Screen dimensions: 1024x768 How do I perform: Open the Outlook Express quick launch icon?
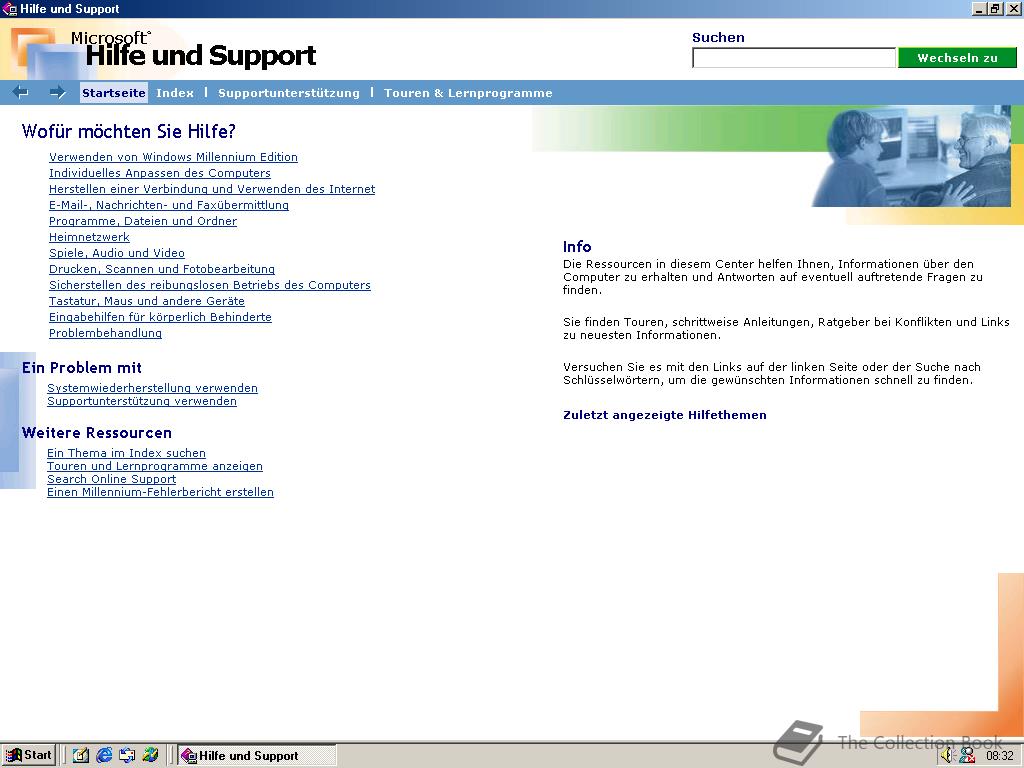point(127,755)
